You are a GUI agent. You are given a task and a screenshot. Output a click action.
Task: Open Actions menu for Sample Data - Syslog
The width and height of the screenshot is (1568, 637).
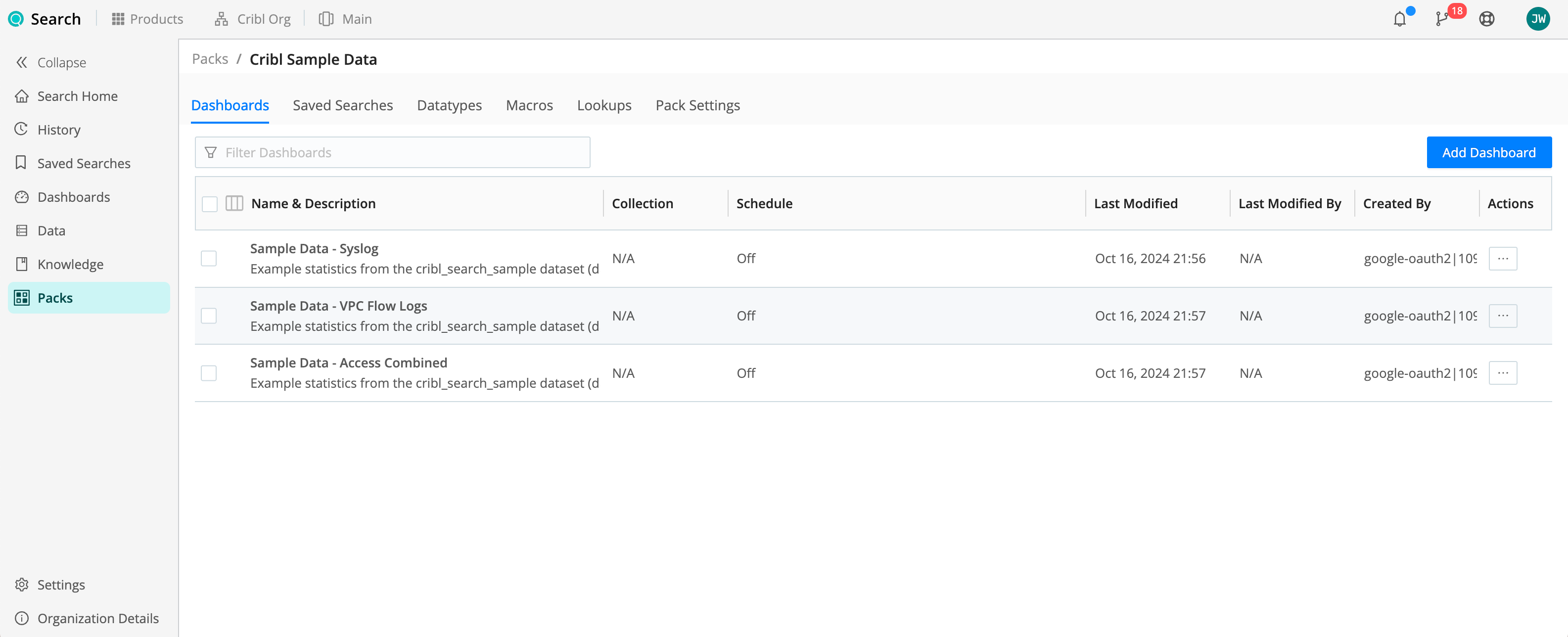(1503, 258)
